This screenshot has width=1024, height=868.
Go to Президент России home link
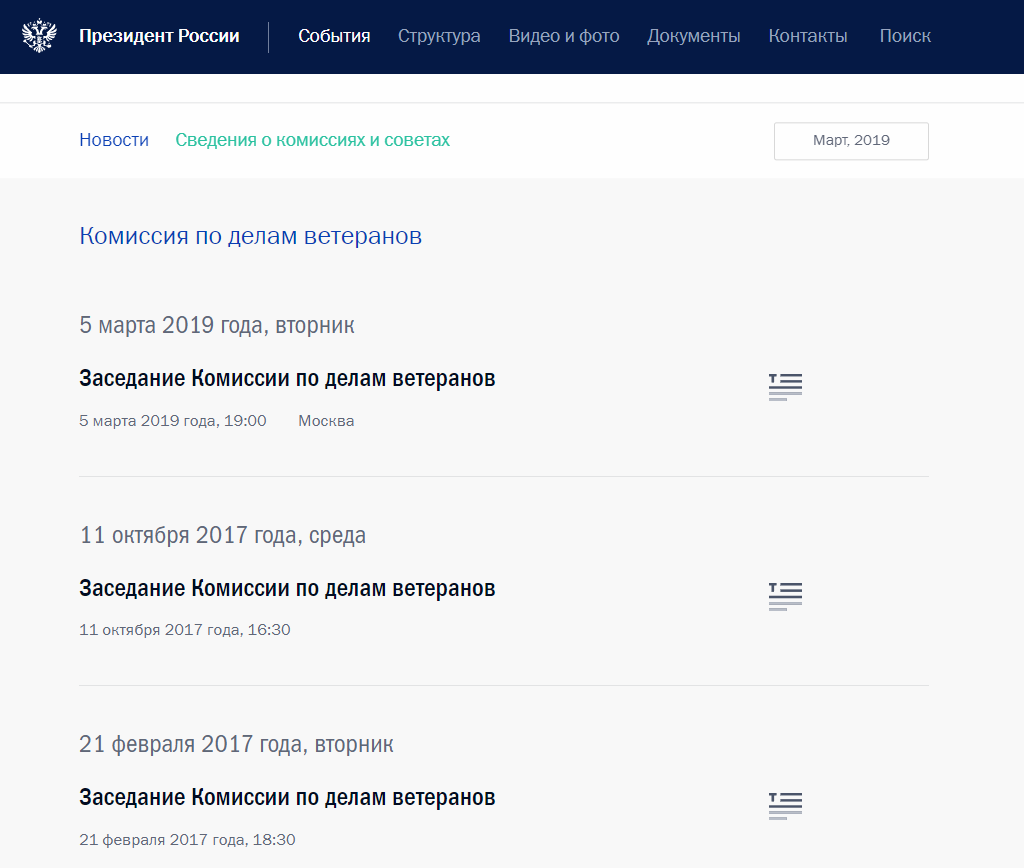159,36
